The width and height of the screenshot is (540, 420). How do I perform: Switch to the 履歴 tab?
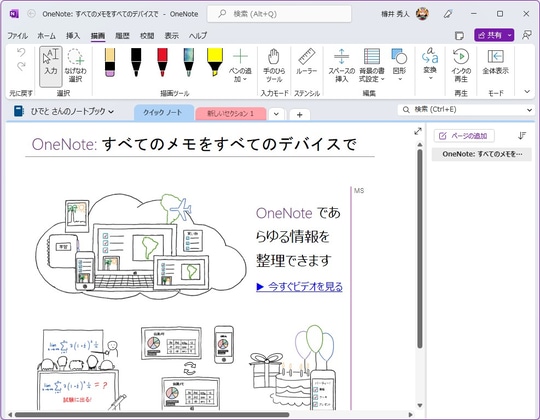pos(122,35)
